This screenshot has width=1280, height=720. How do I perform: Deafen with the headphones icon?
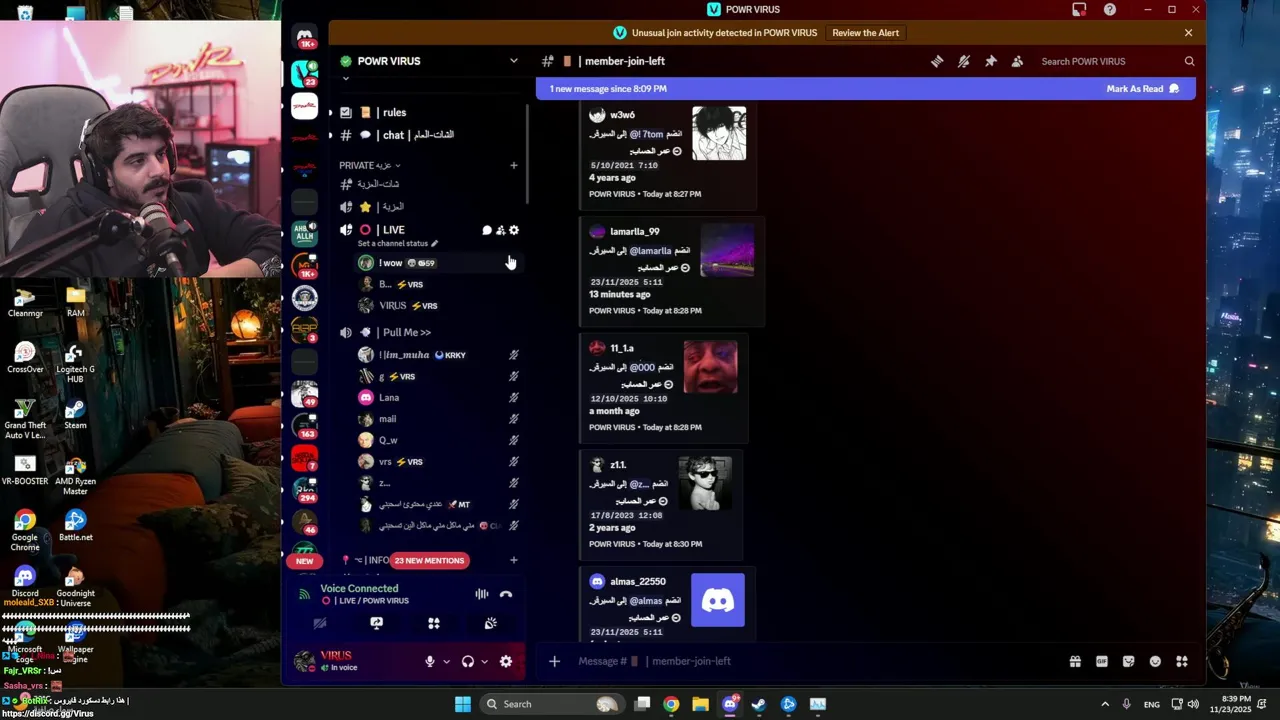(468, 661)
